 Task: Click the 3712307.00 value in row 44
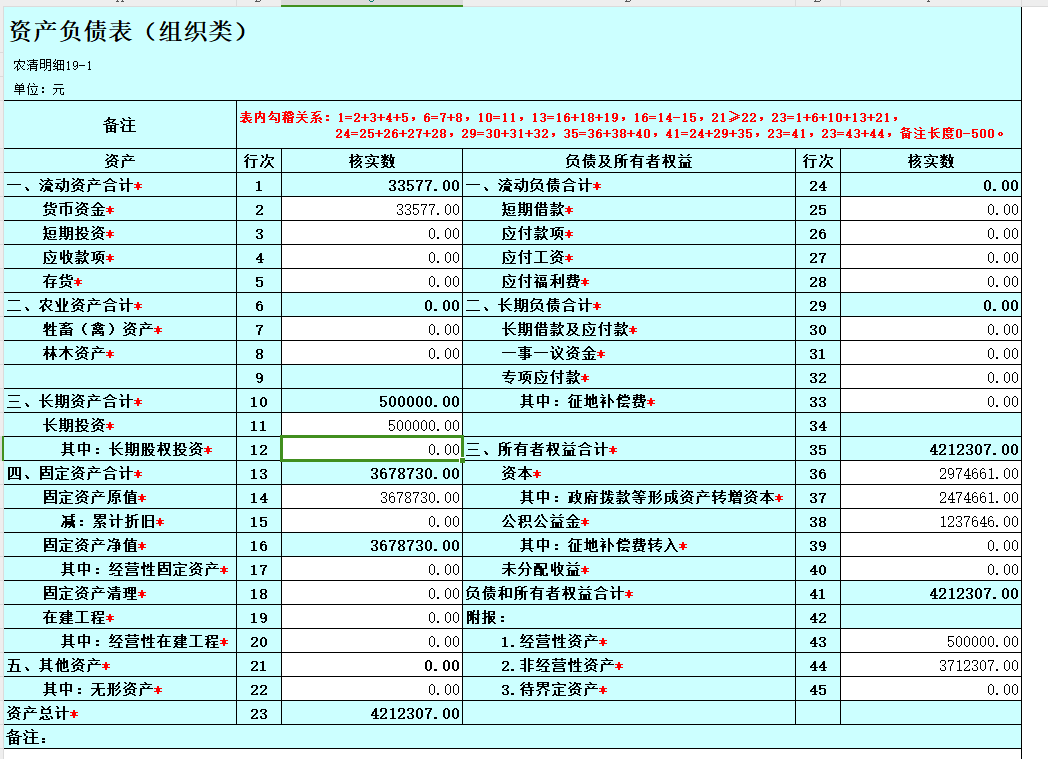click(930, 666)
